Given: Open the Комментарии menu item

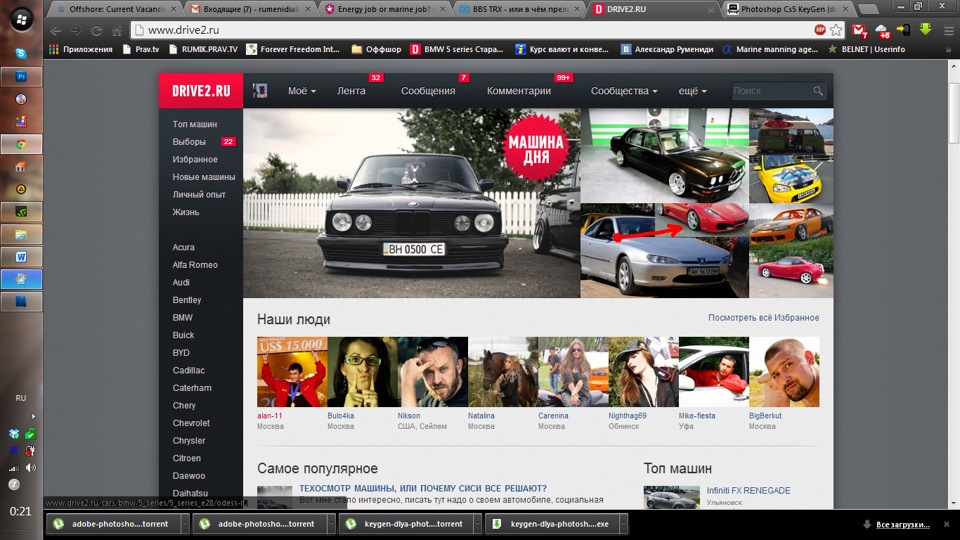Looking at the screenshot, I should click(x=519, y=91).
